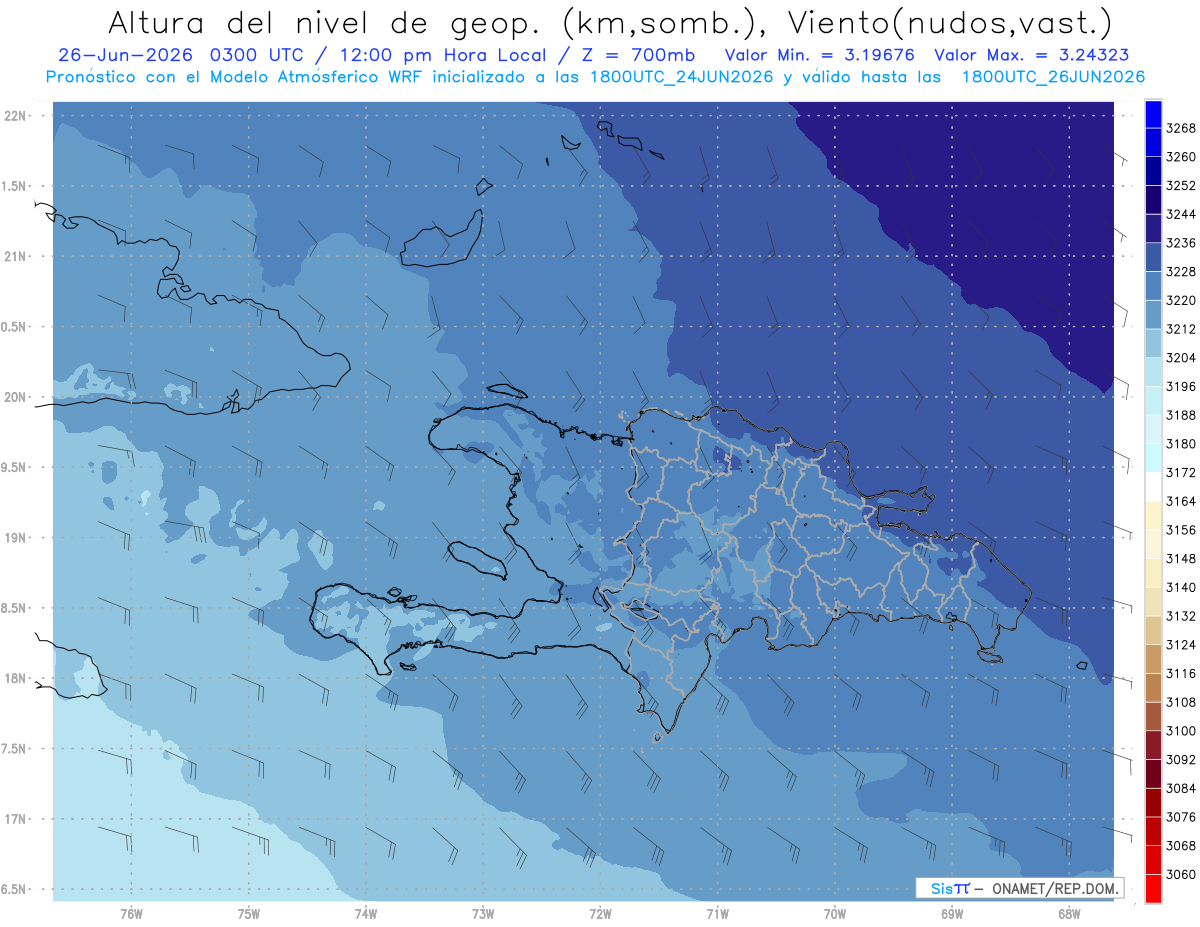Click the '3132' colorbar label

(x=1181, y=616)
